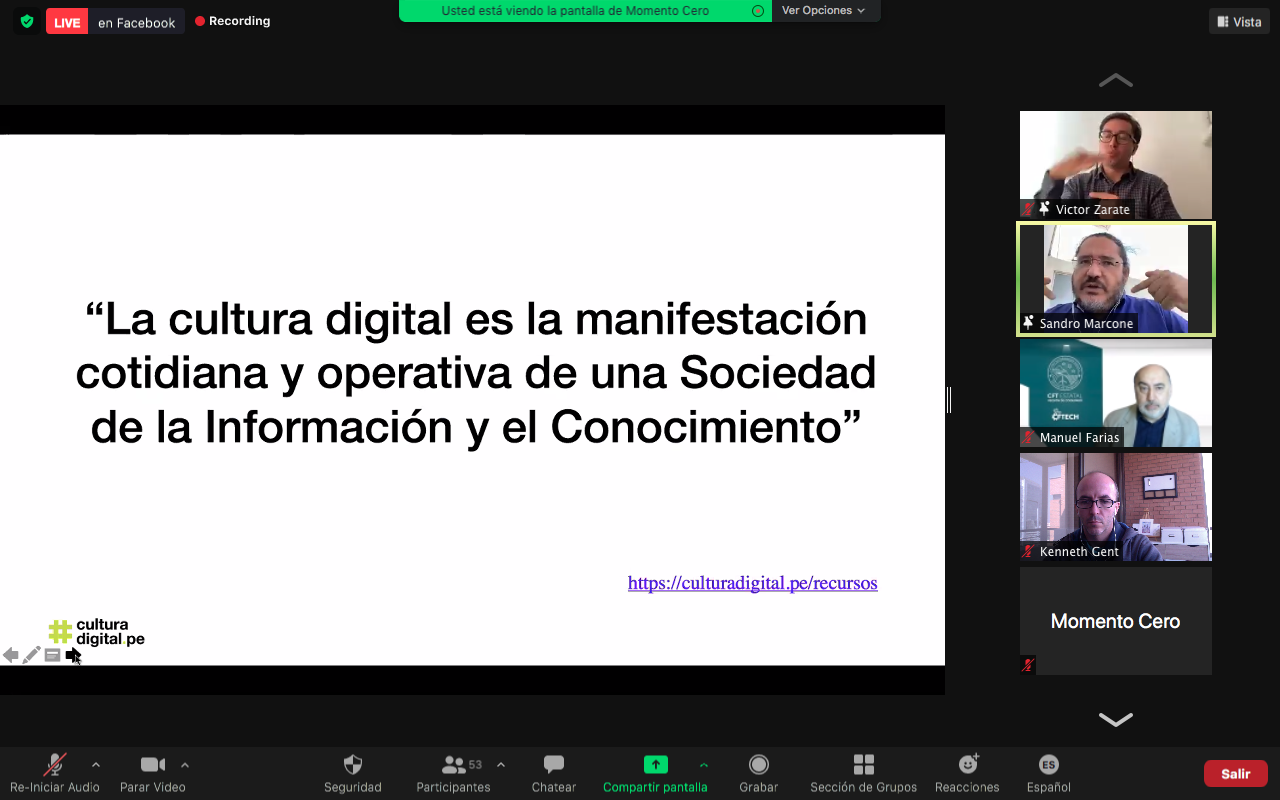Click the Grabar record icon
Viewport: 1280px width, 800px height.
pos(758,766)
